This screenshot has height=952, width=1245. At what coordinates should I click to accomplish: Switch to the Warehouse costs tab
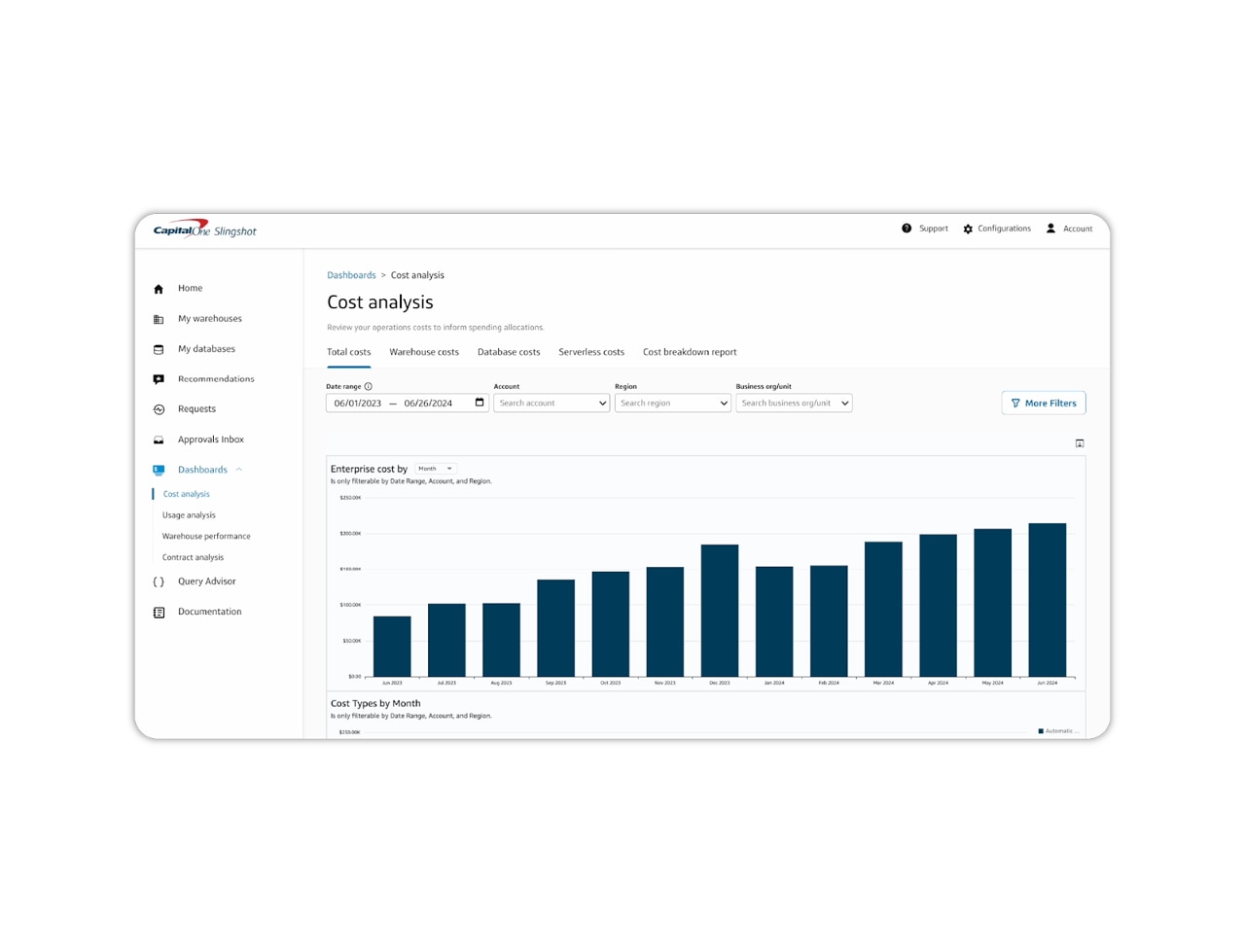click(424, 352)
